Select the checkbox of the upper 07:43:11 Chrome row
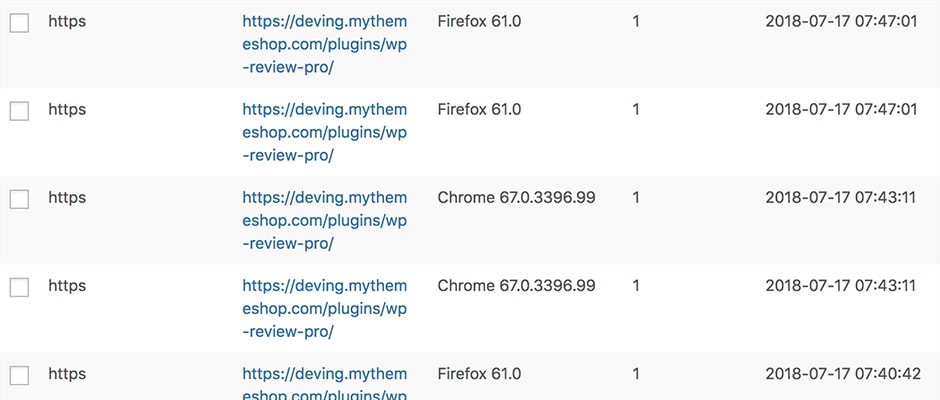The image size is (940, 400). coord(19,199)
